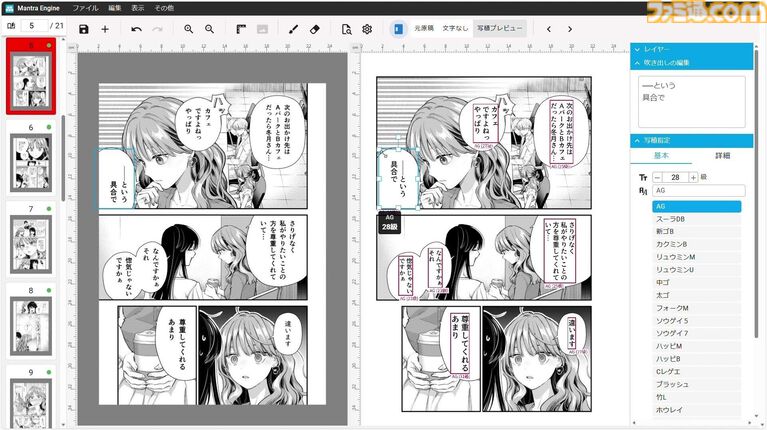Open page 7 thumbnail
Viewport: 767px width, 430px height.
click(31, 245)
